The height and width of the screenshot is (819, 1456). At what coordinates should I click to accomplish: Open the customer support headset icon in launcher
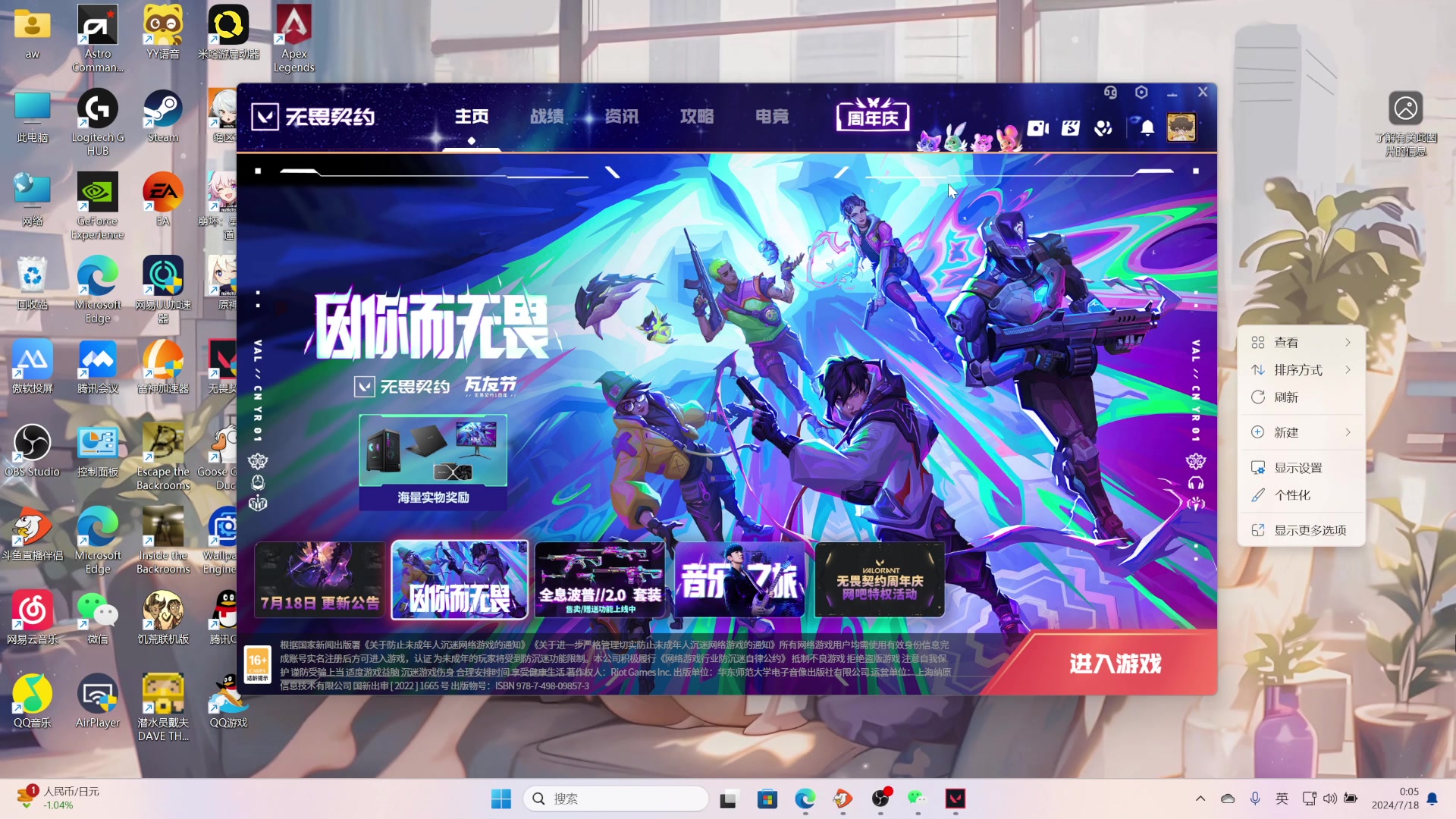1110,93
